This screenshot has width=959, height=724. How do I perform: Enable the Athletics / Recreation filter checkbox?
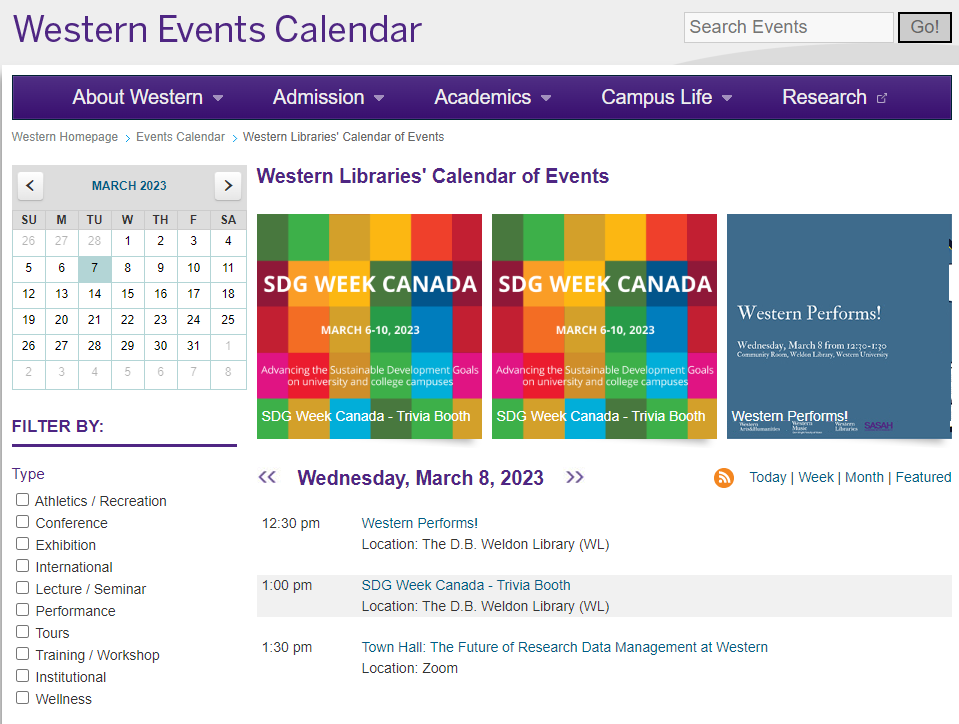[23, 500]
